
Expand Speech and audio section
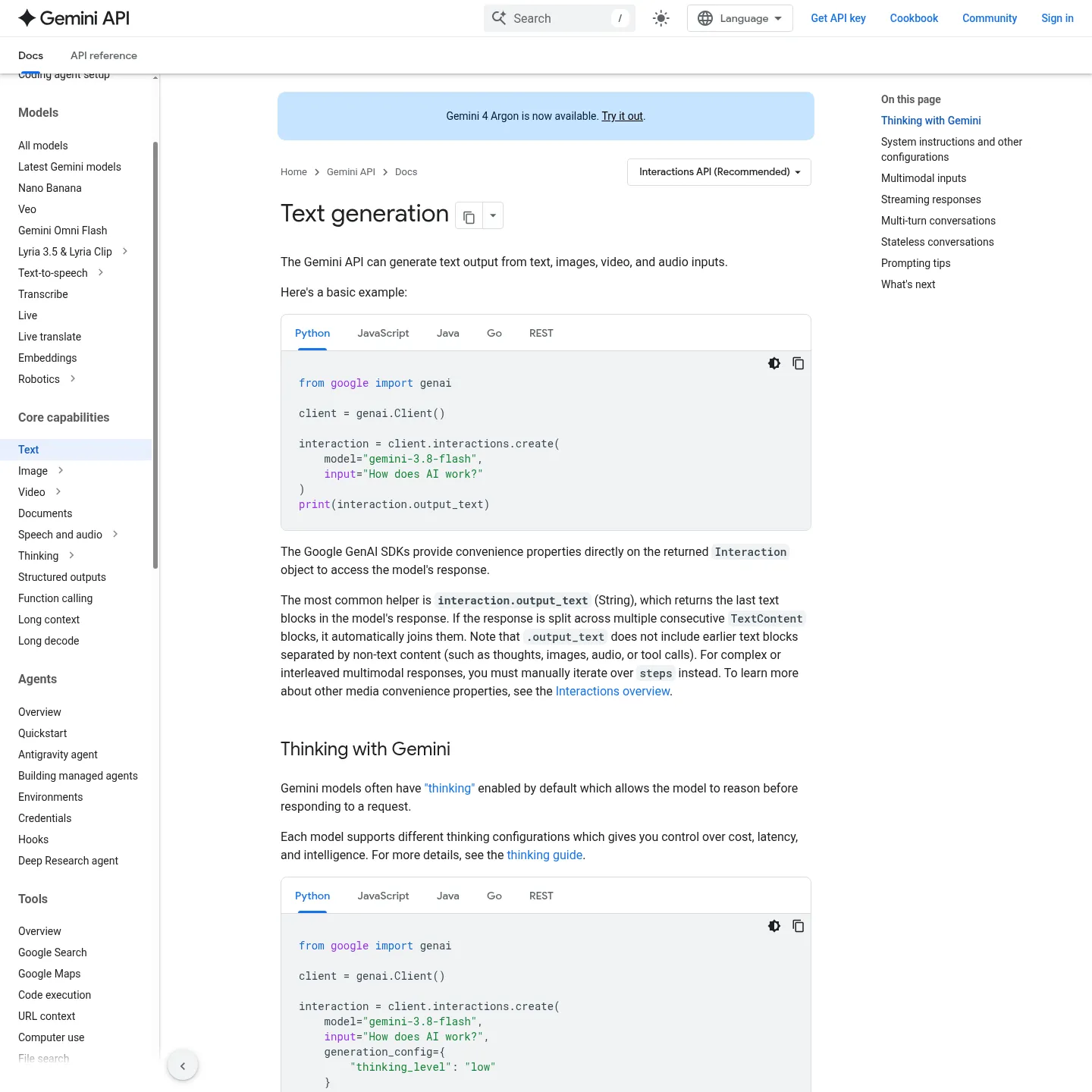pyautogui.click(x=115, y=535)
